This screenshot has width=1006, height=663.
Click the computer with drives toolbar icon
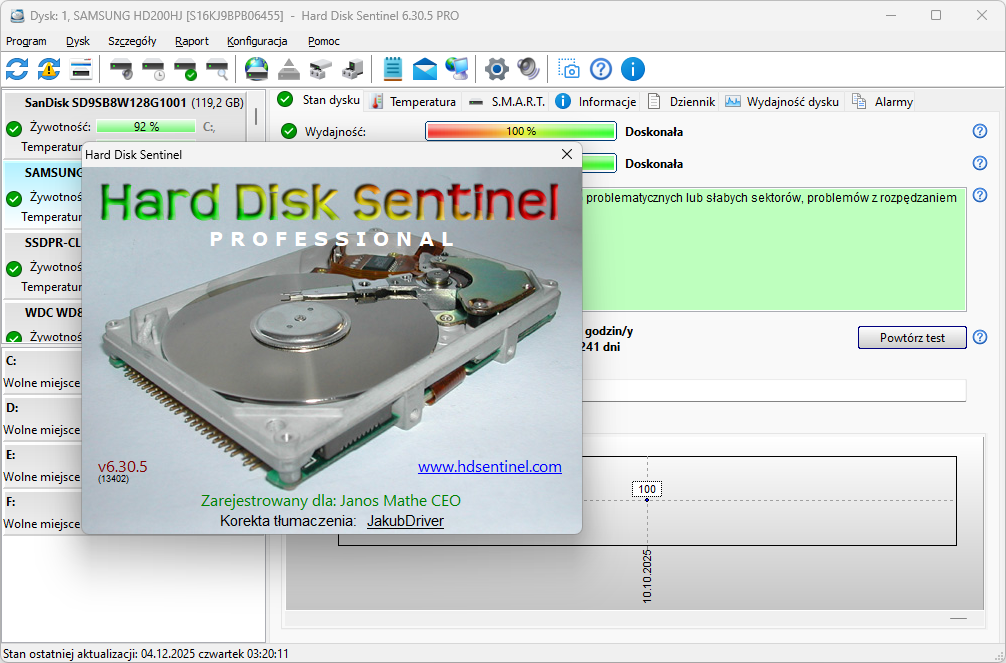pyautogui.click(x=352, y=69)
